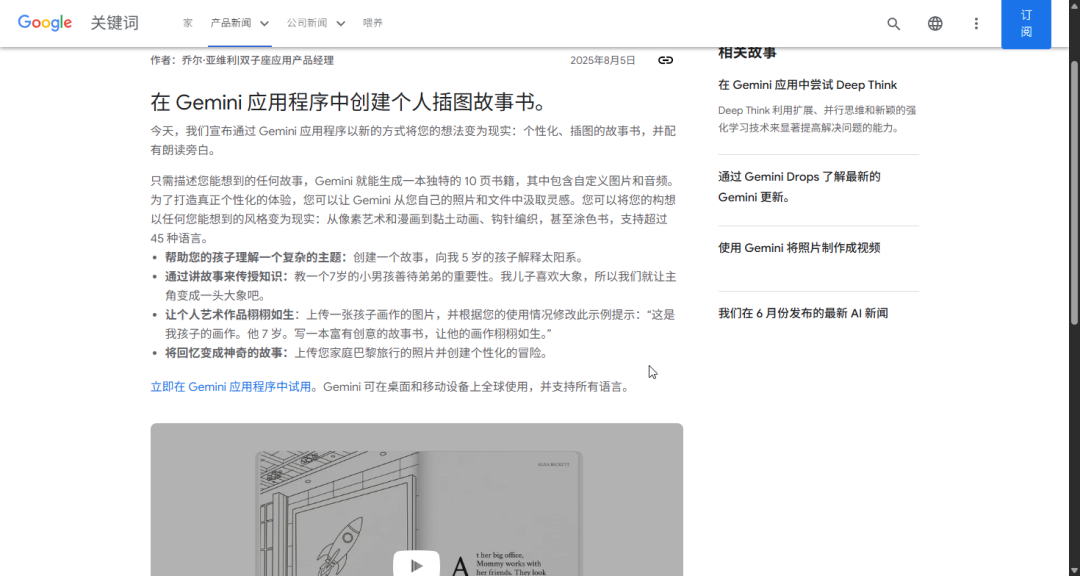Click headline 在 Gemini 应用程序中创建个人插图故事书
The image size is (1080, 576).
350,102
